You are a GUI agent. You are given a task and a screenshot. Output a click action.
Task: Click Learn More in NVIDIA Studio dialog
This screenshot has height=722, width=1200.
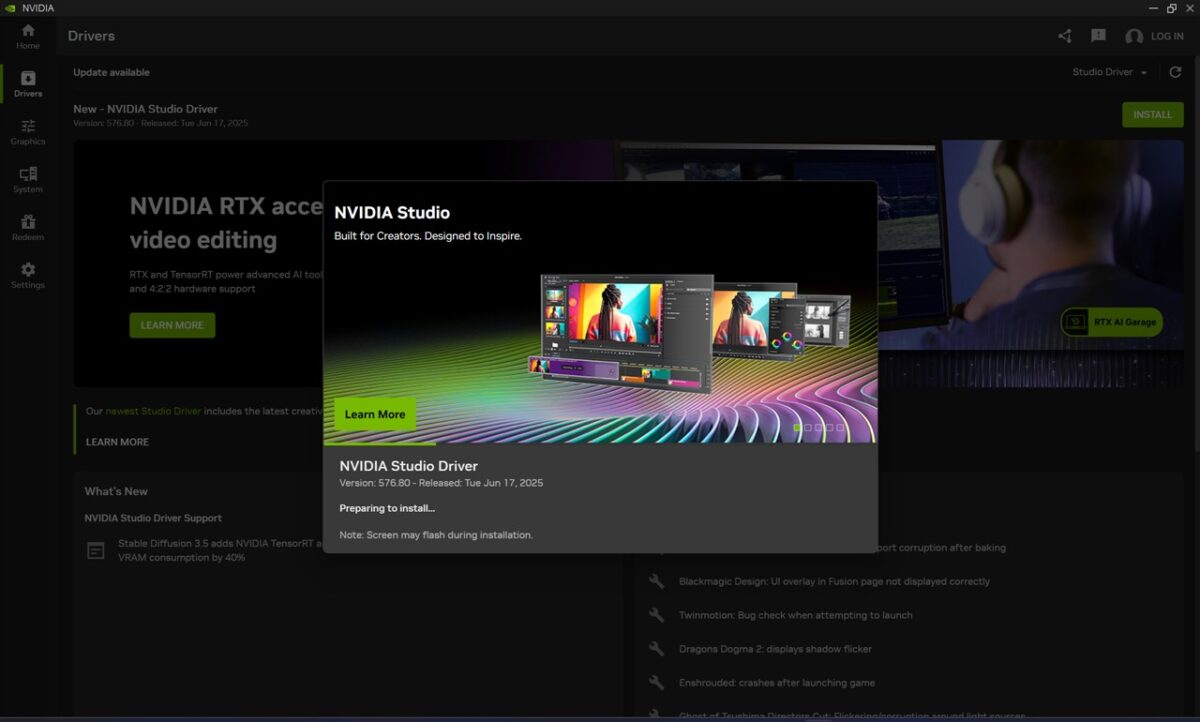375,414
